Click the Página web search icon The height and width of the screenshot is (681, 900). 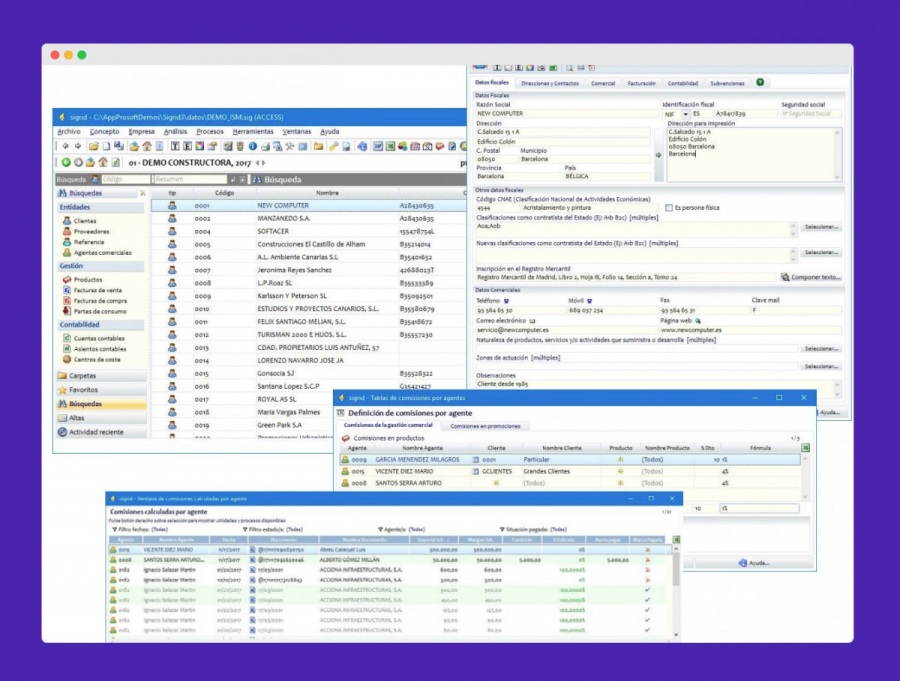[x=697, y=321]
